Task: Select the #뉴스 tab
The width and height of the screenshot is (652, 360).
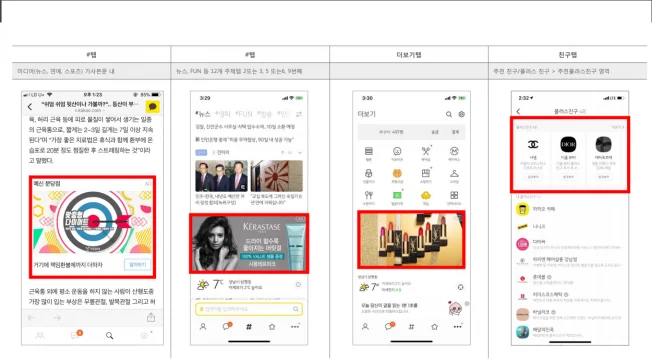Action: pos(203,114)
